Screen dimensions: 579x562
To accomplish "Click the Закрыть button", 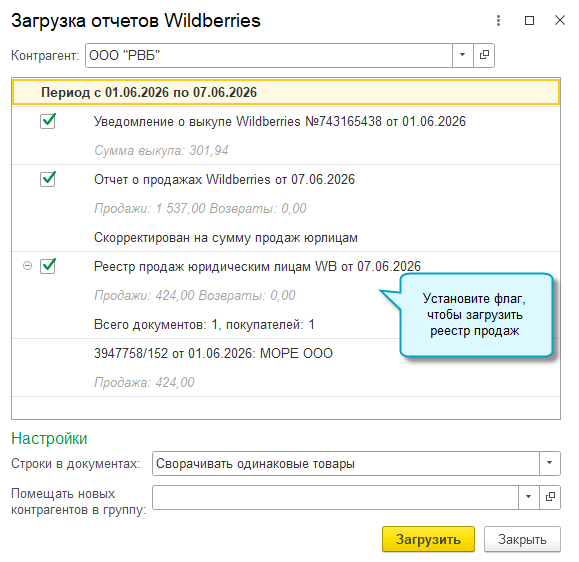I will point(522,539).
